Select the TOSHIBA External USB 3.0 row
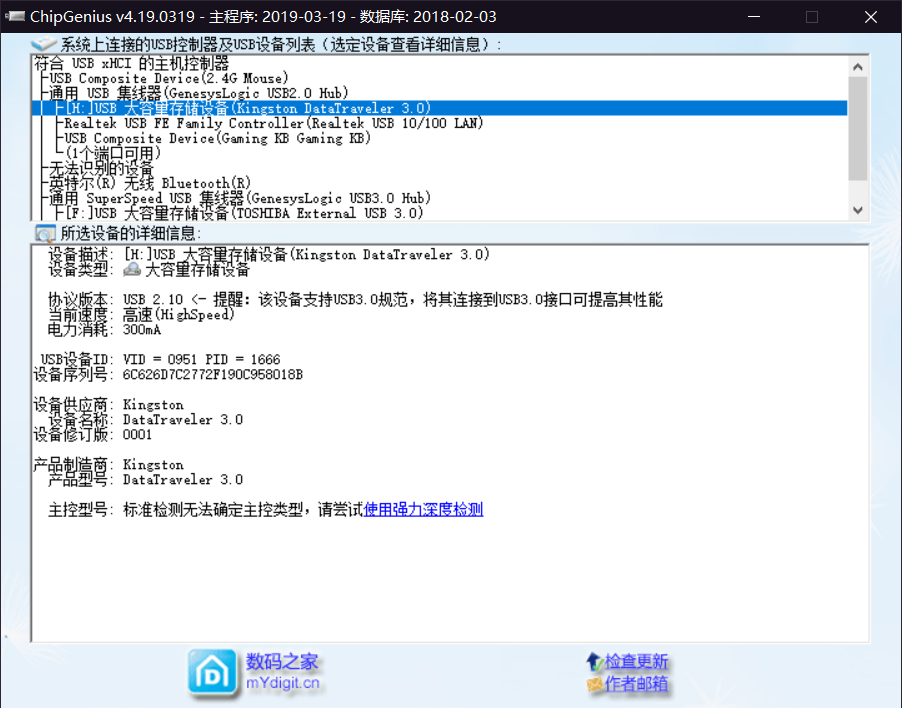 point(244,213)
